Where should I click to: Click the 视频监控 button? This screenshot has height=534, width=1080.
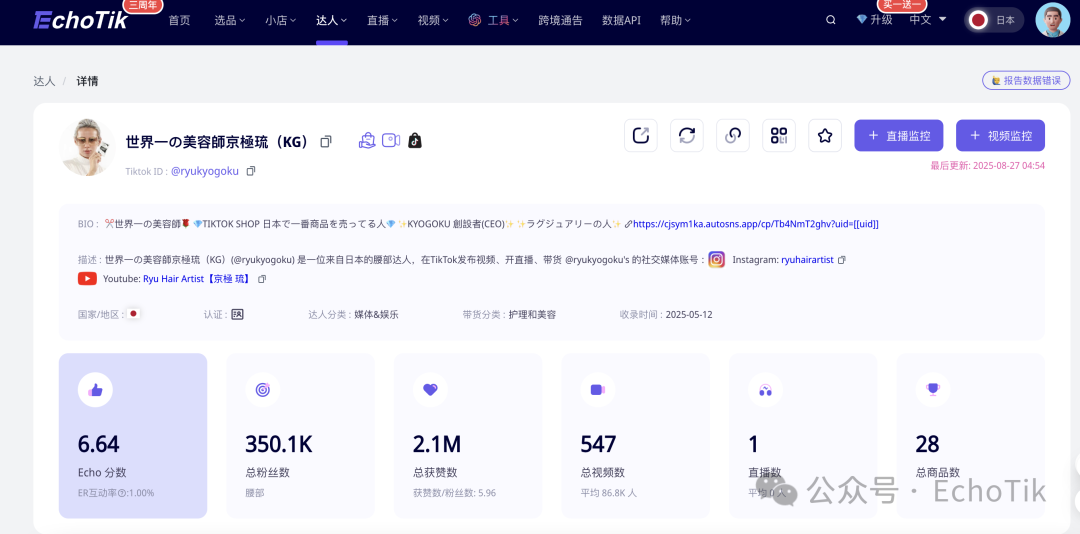tap(1000, 136)
